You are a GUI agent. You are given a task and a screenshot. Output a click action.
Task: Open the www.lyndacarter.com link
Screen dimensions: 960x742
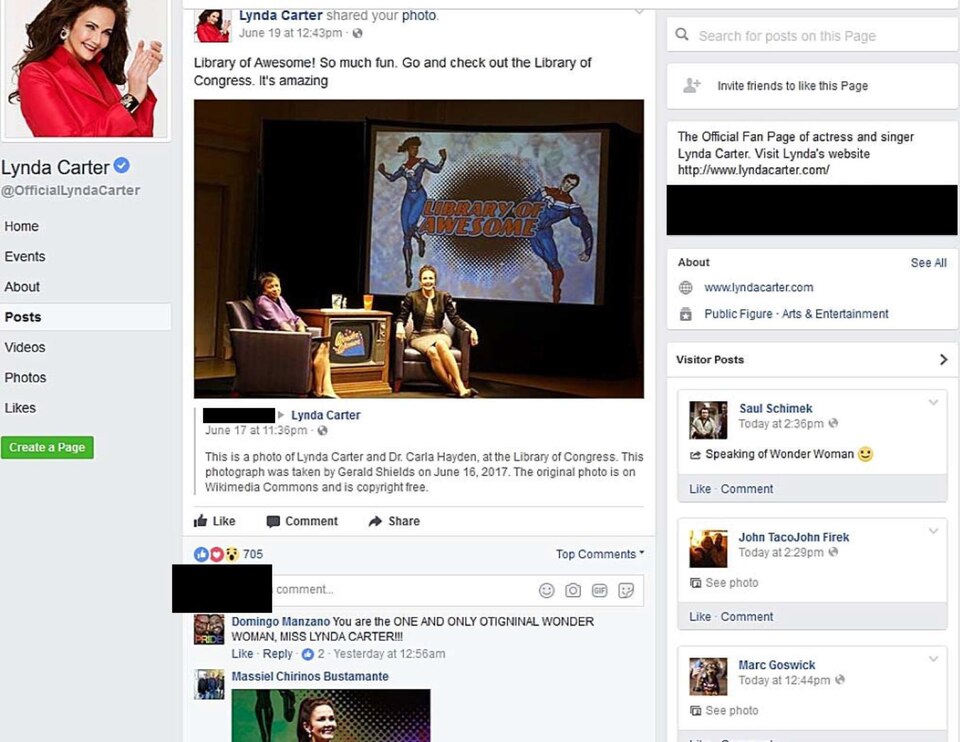pyautogui.click(x=758, y=287)
